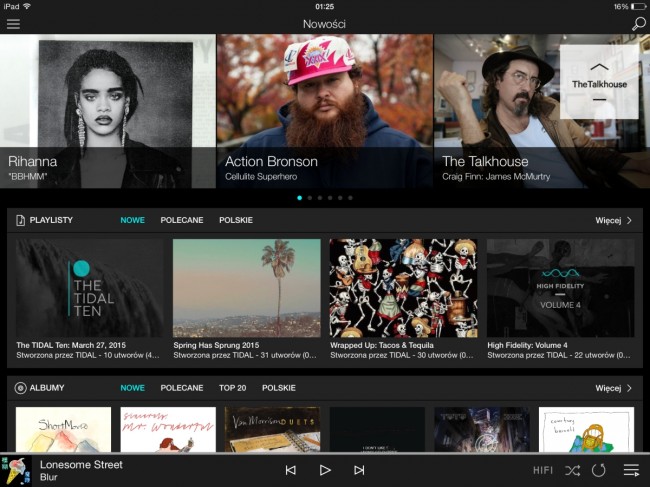The height and width of the screenshot is (487, 650).
Task: Tap the battery indicator in status bar
Action: [638, 7]
